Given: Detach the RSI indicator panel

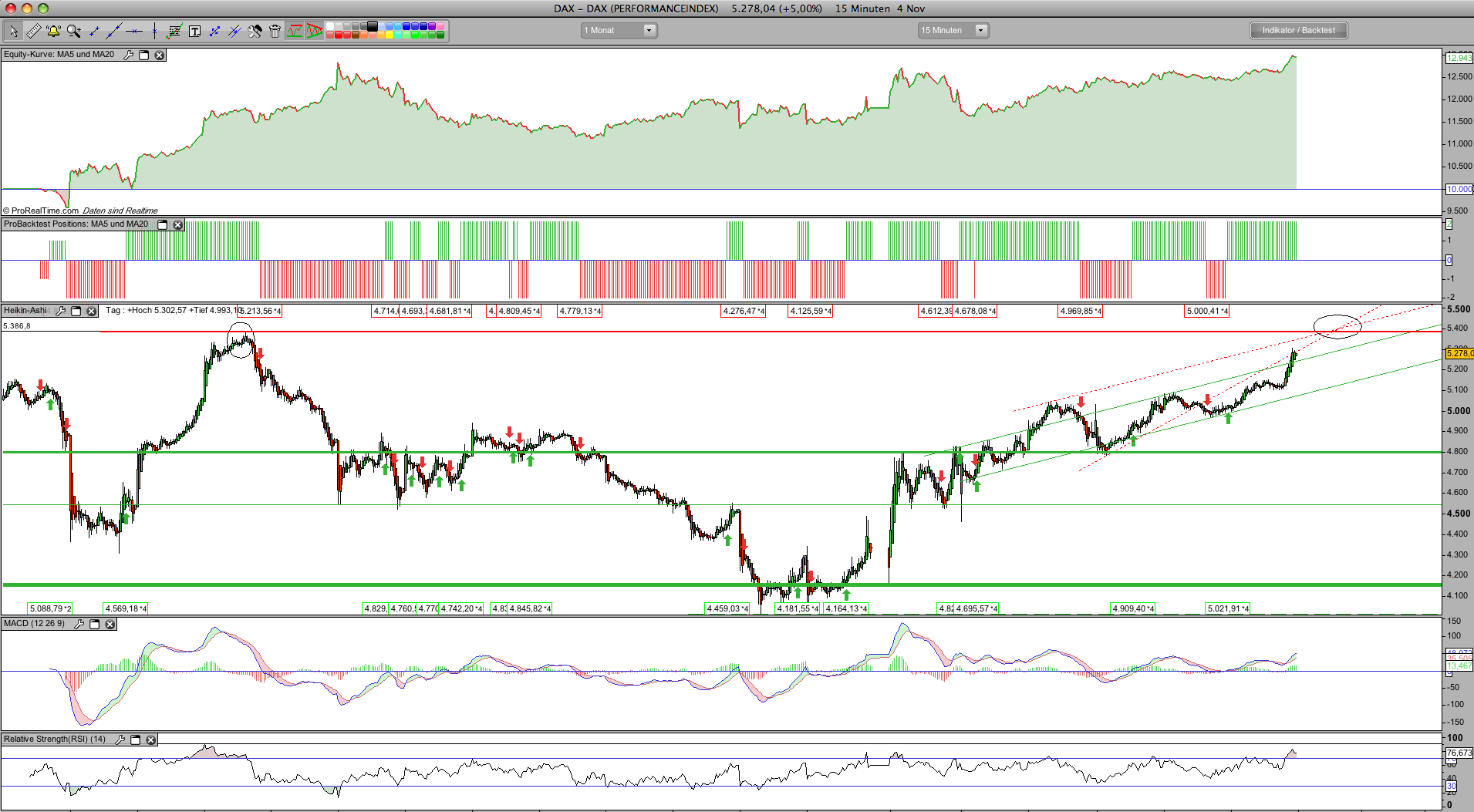Looking at the screenshot, I should coord(136,740).
